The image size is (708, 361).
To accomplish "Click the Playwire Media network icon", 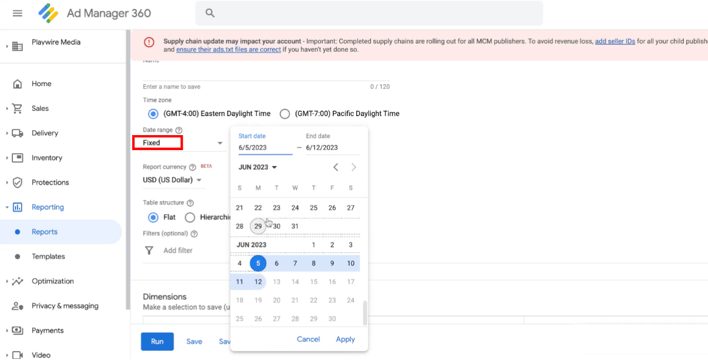I will [x=17, y=46].
